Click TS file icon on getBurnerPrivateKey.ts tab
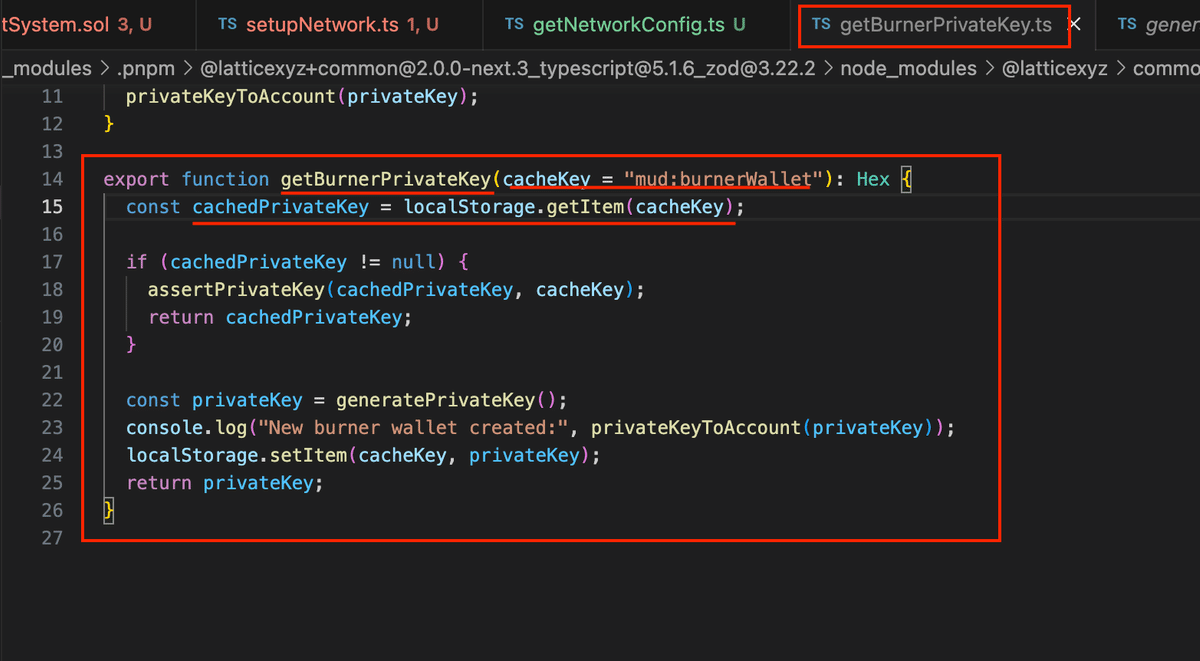Image resolution: width=1200 pixels, height=661 pixels. click(x=821, y=24)
